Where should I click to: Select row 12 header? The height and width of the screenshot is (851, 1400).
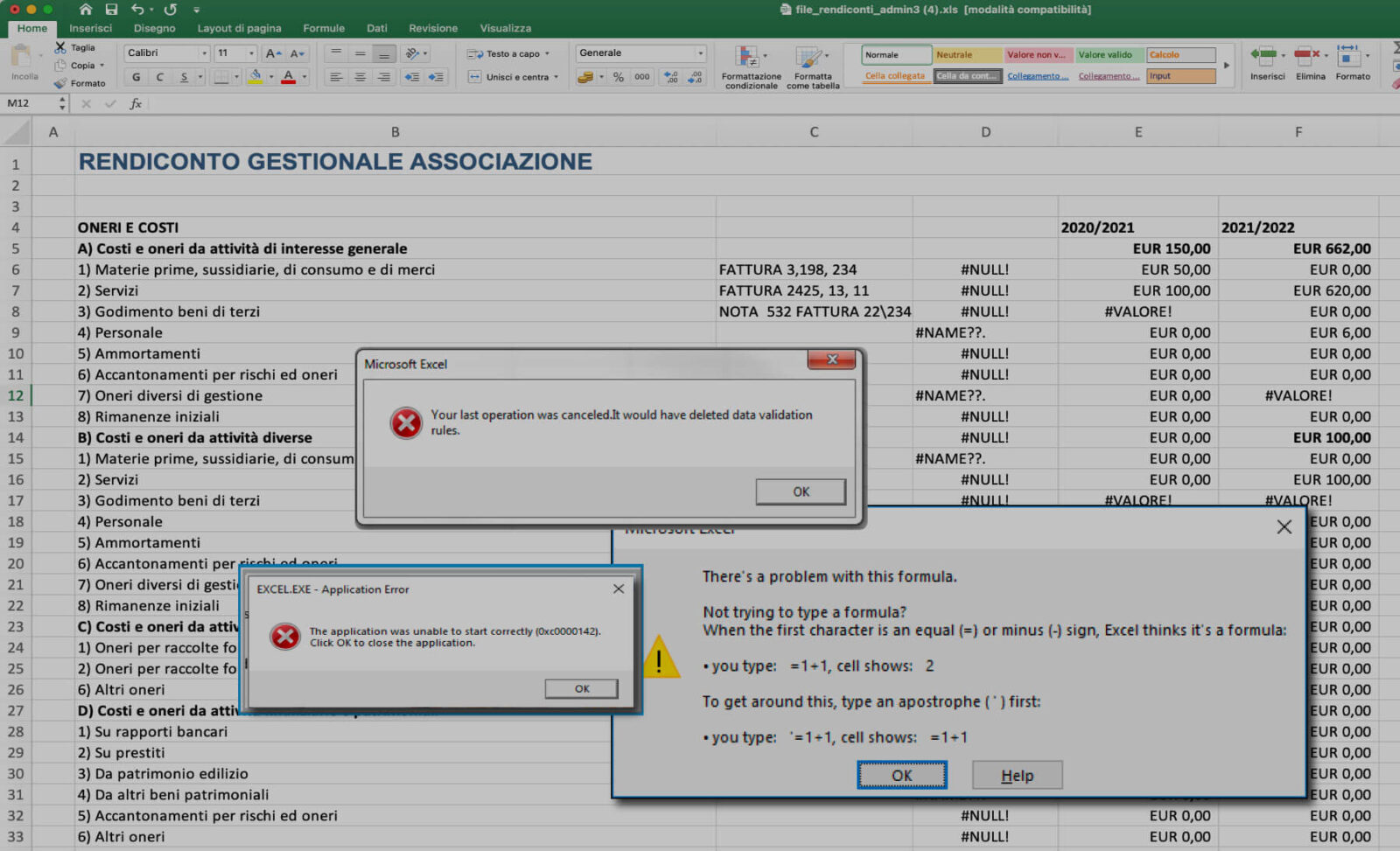pyautogui.click(x=16, y=395)
